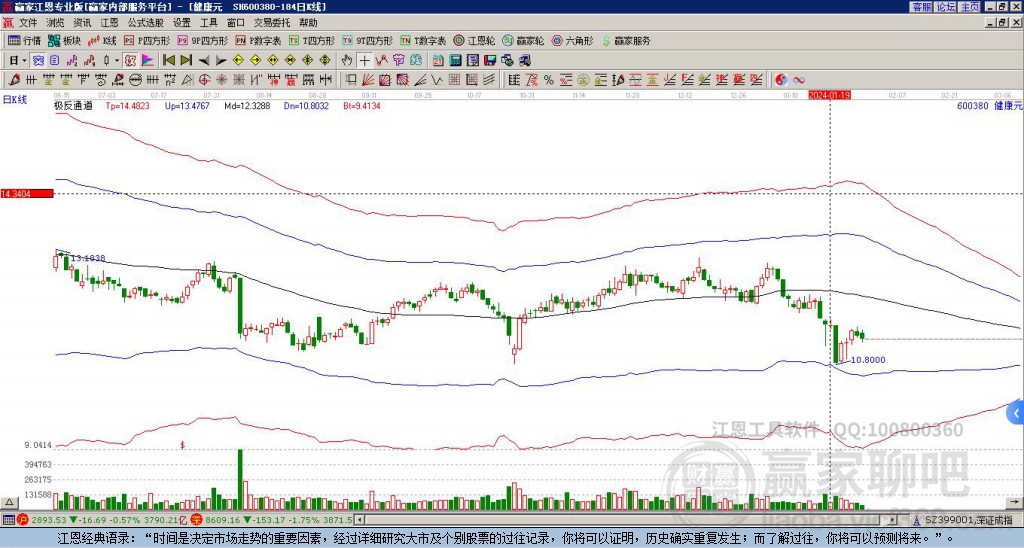Image resolution: width=1024 pixels, height=548 pixels.
Task: Open the 文件 menu
Action: 28,23
